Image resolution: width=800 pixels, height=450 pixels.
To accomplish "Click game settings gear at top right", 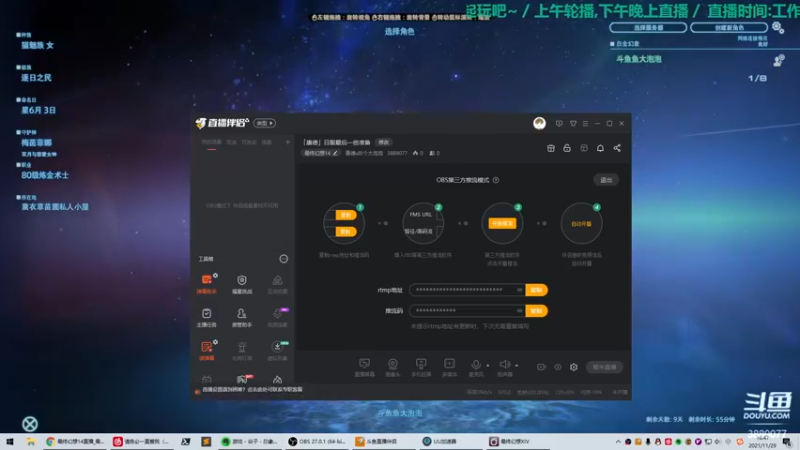I will click(778, 28).
